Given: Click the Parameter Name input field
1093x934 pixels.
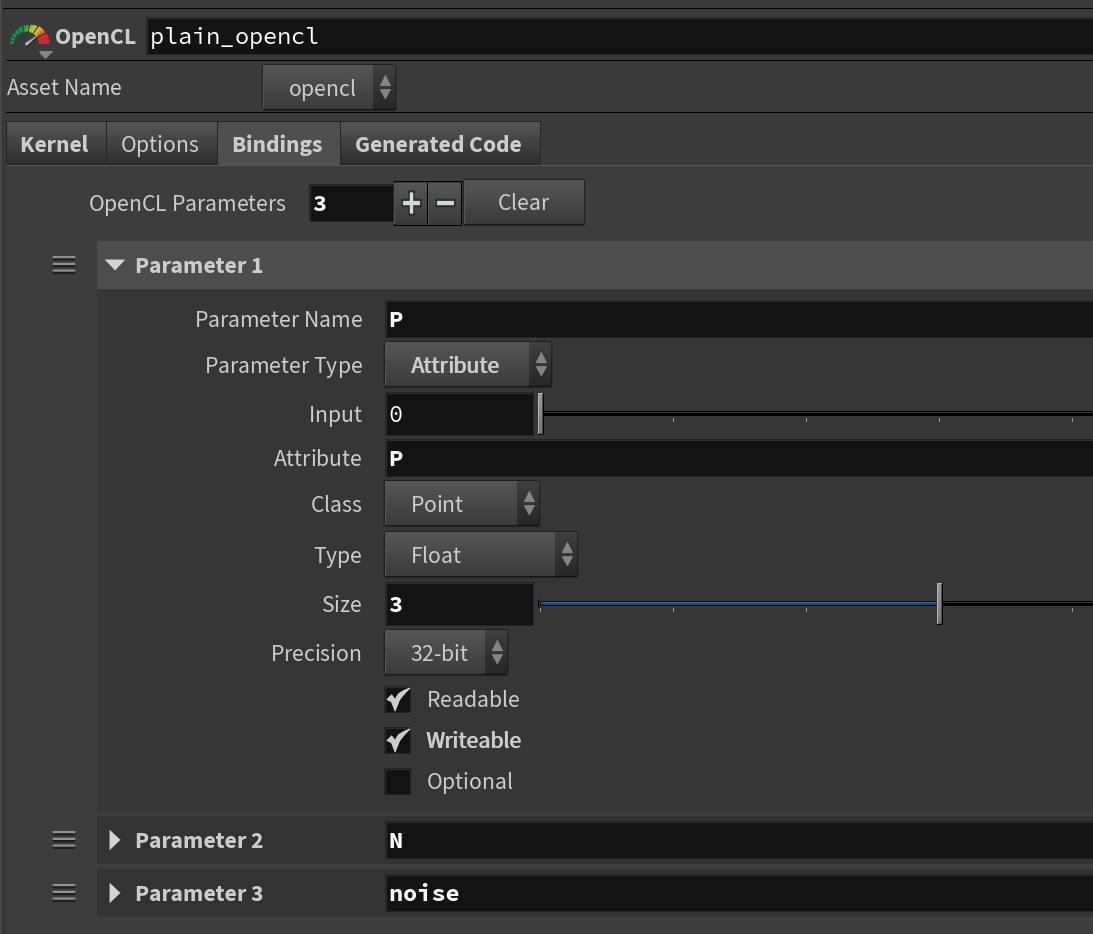Looking at the screenshot, I should coord(738,320).
